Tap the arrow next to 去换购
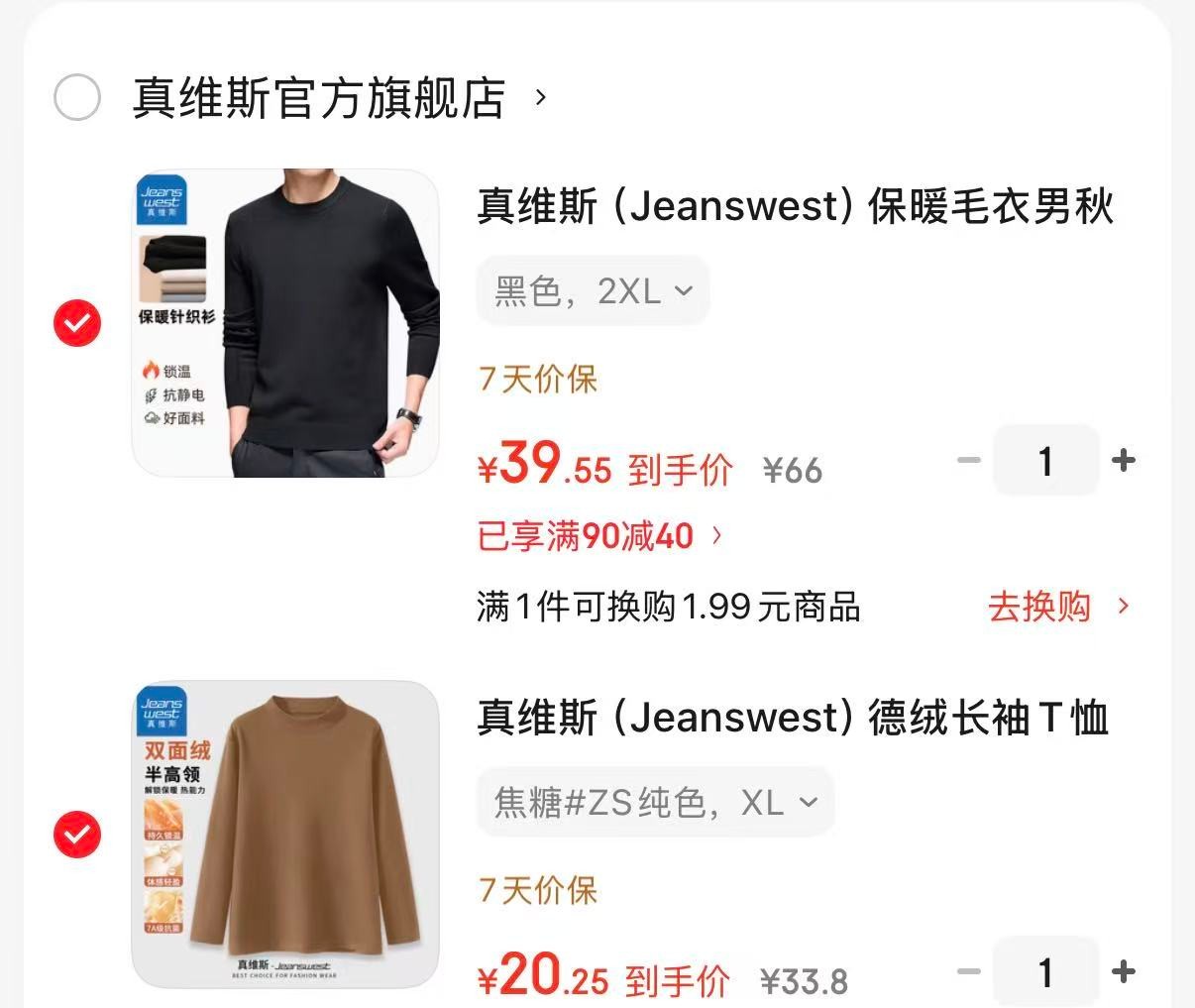 tap(1124, 606)
